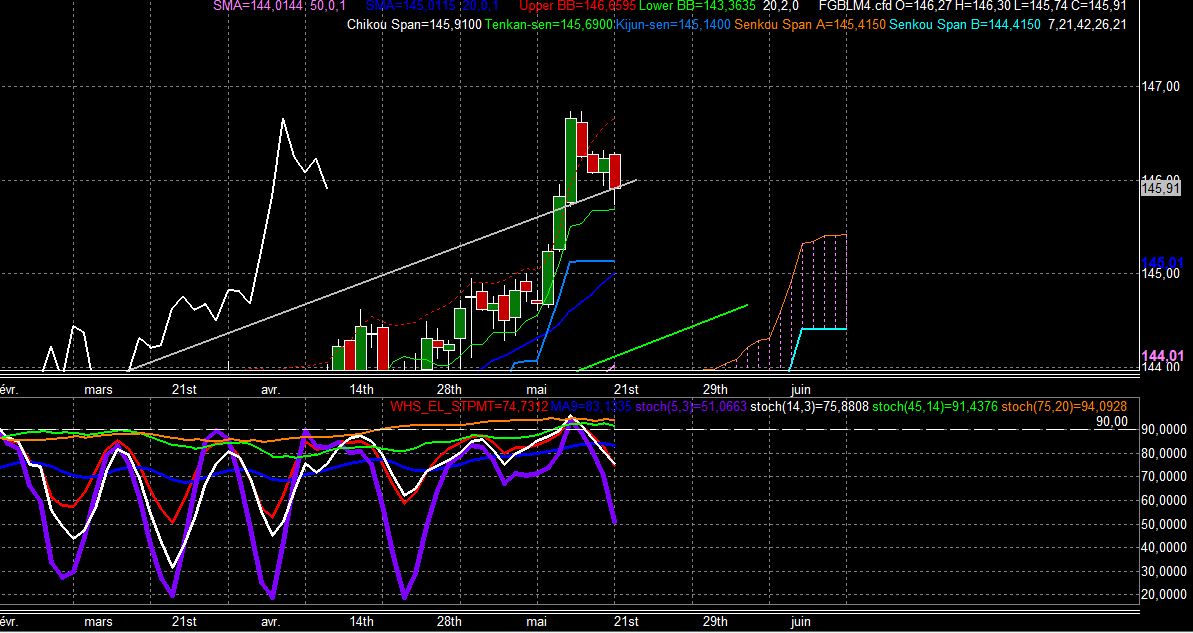Screen dimensions: 1193x633
Task: Click the 147,00 price axis label
Action: tap(1161, 87)
